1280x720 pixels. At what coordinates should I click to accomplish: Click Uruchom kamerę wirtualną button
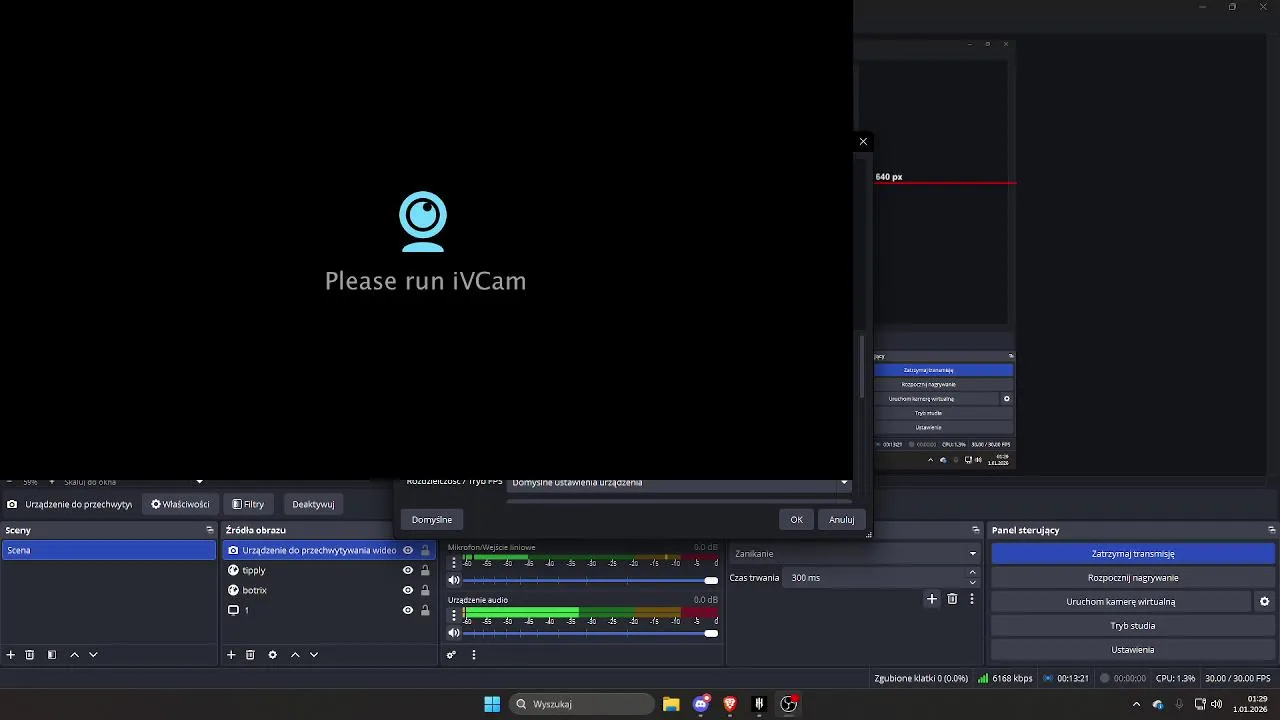click(x=1120, y=602)
